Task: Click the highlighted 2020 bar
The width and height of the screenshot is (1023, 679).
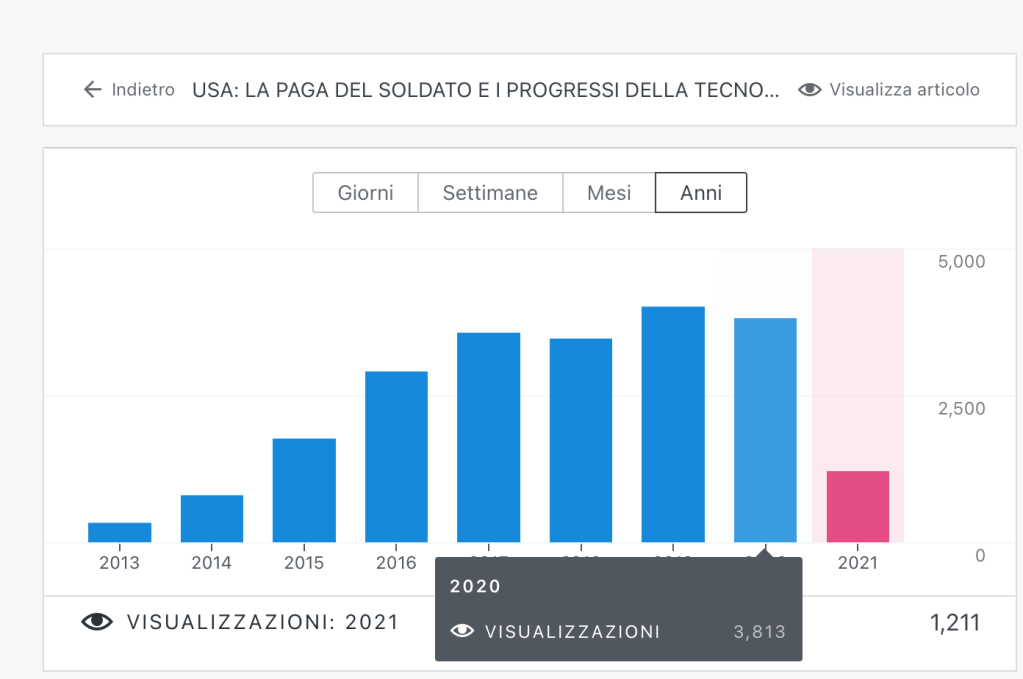Action: [765, 430]
